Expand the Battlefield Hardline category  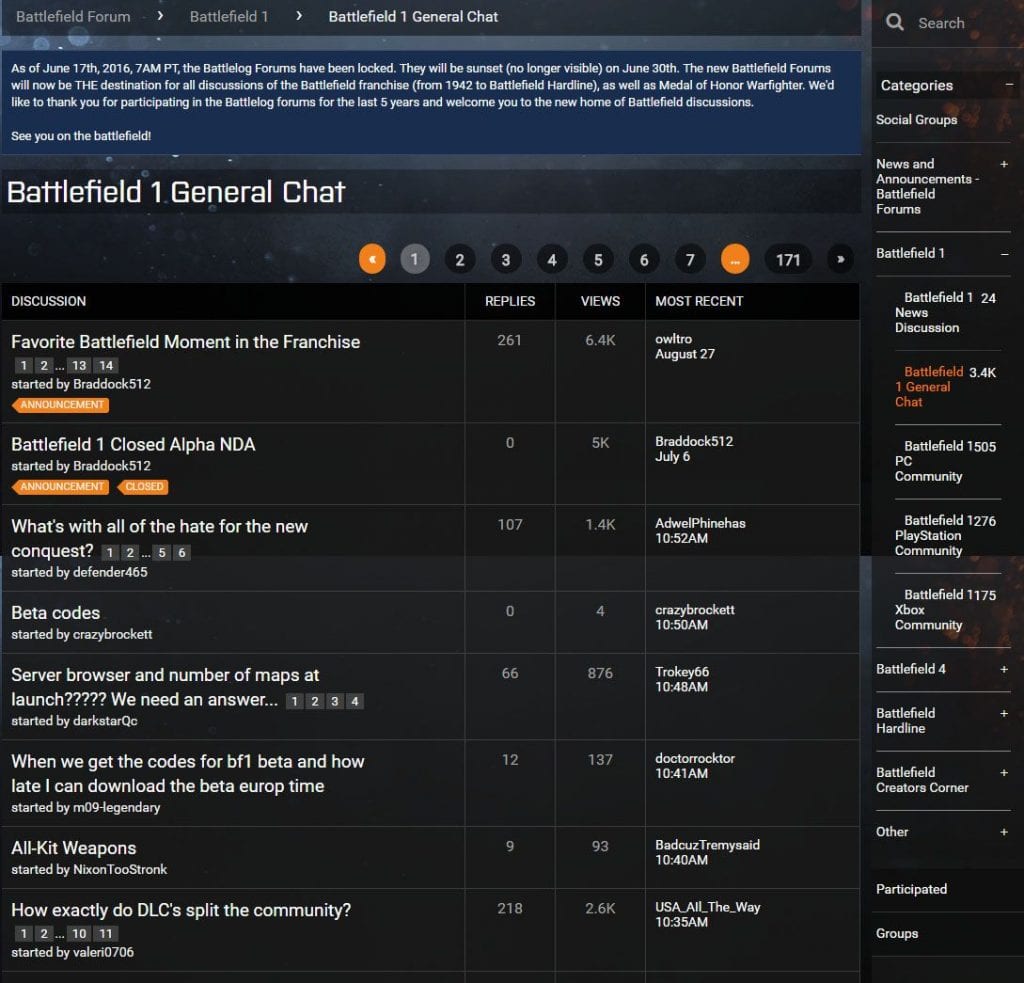[1004, 713]
